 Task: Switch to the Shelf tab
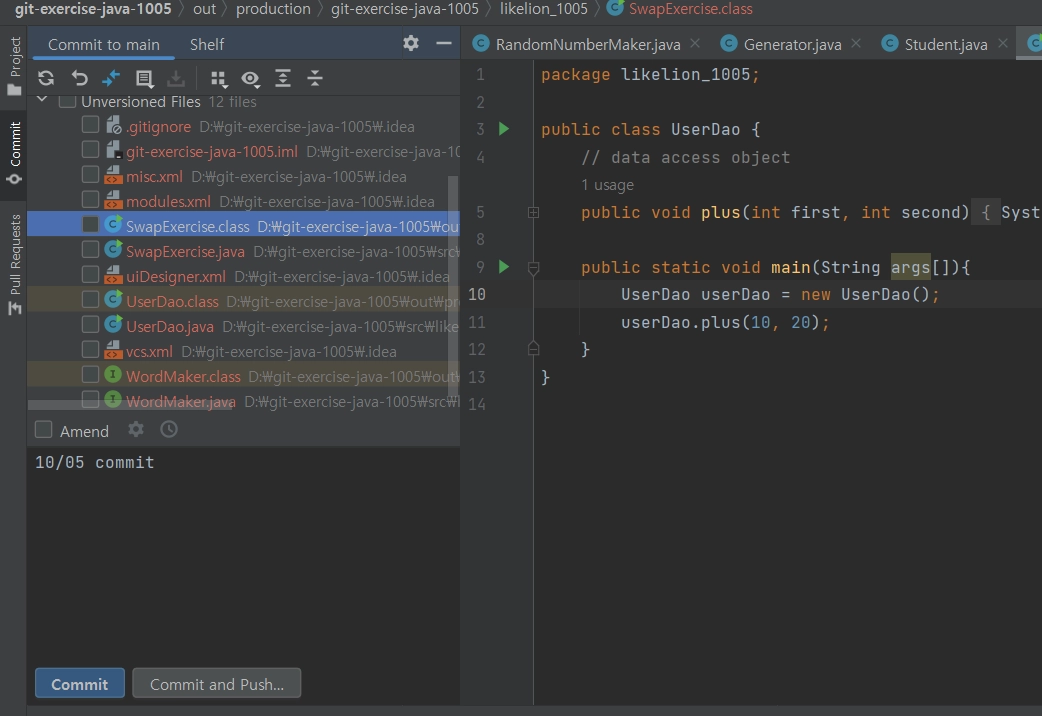(207, 44)
